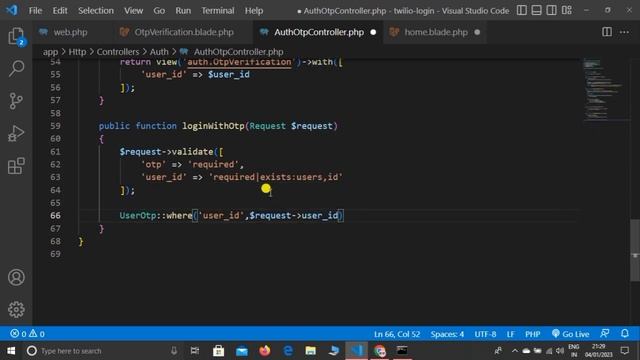Open the Run menu
This screenshot has width=640, height=360.
click(183, 10)
